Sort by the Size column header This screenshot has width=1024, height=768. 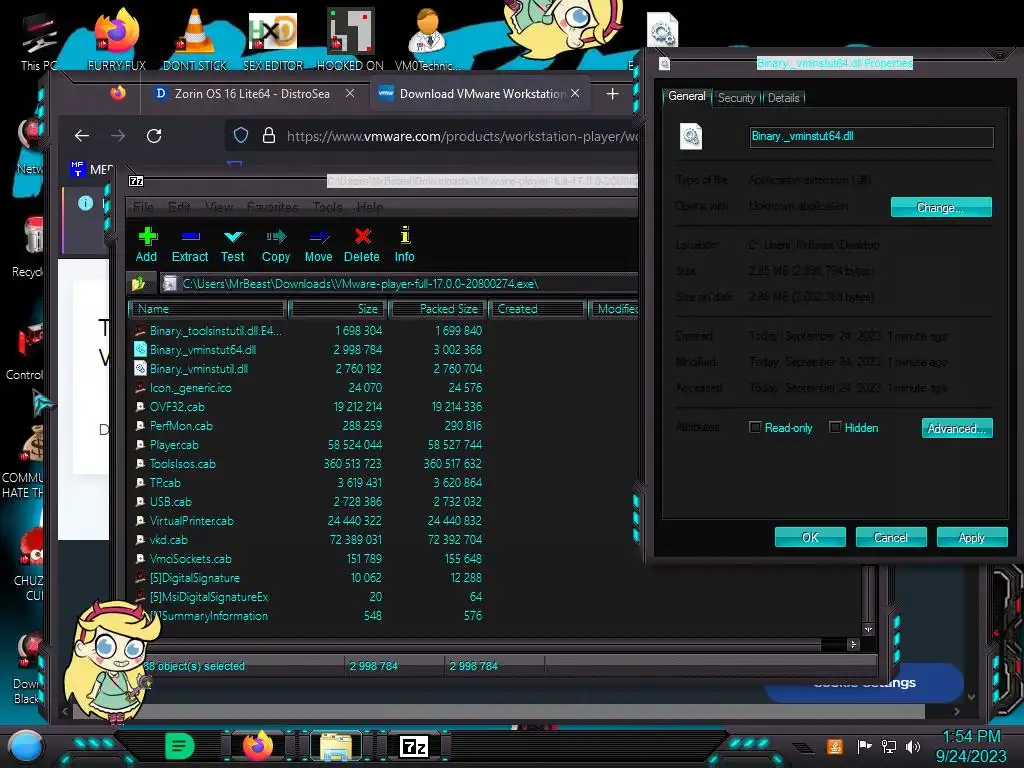coord(338,309)
